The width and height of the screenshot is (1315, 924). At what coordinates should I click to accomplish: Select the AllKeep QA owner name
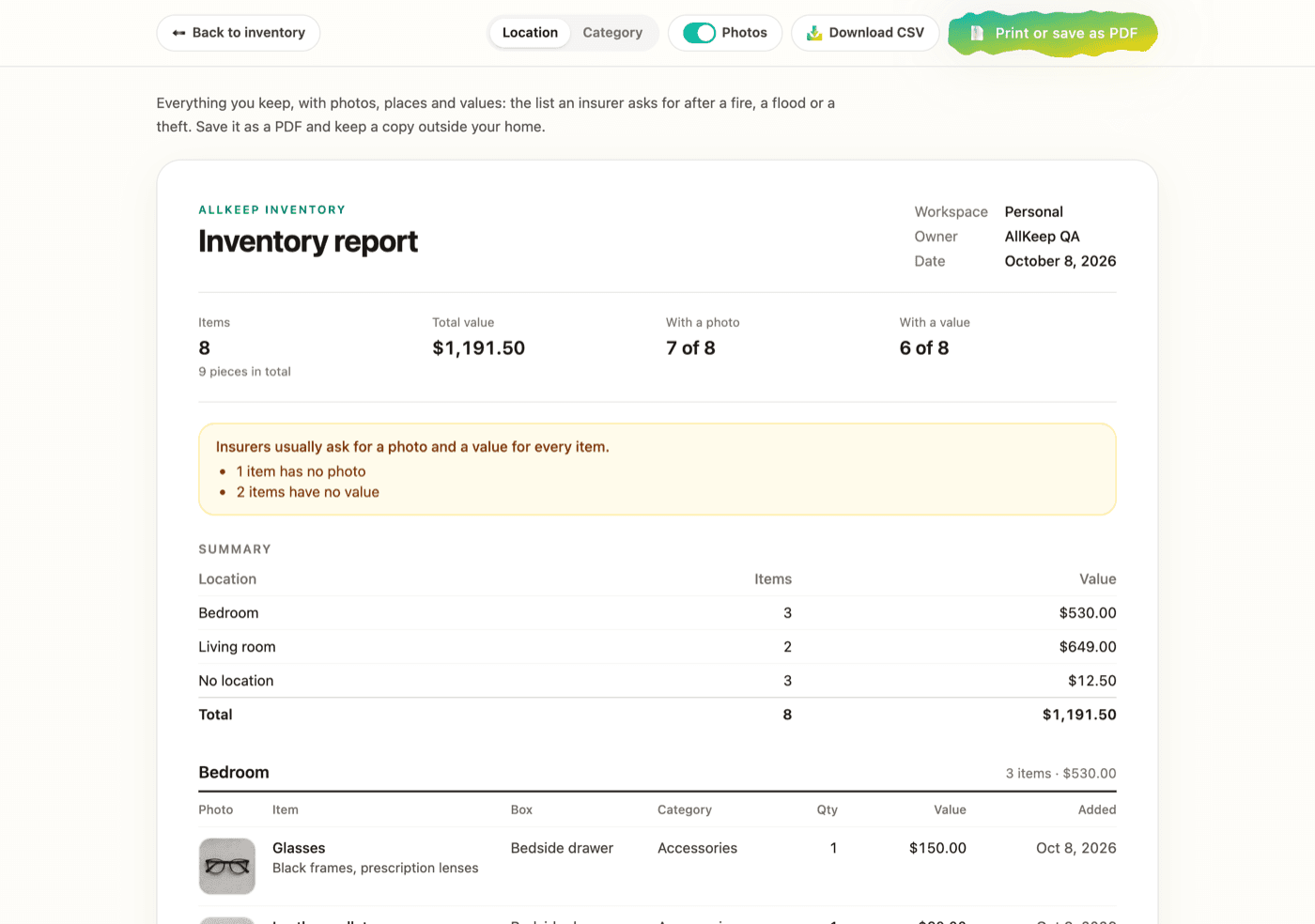pos(1042,237)
